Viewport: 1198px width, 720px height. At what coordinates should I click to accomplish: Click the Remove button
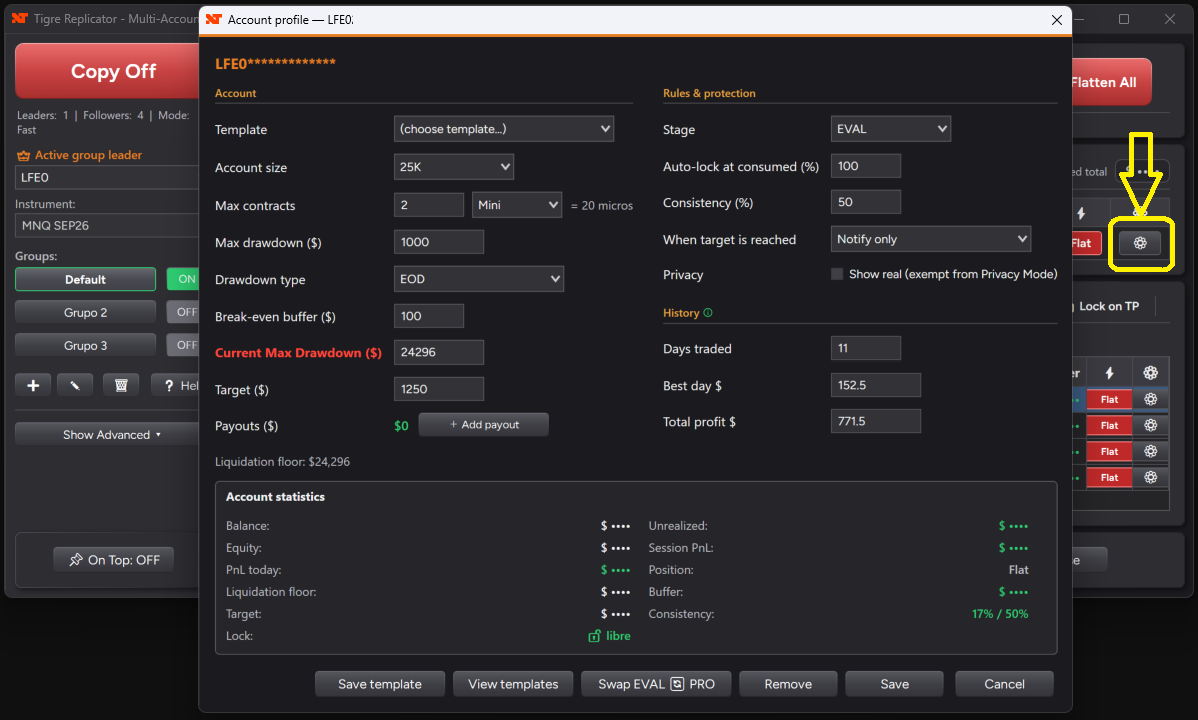point(788,684)
